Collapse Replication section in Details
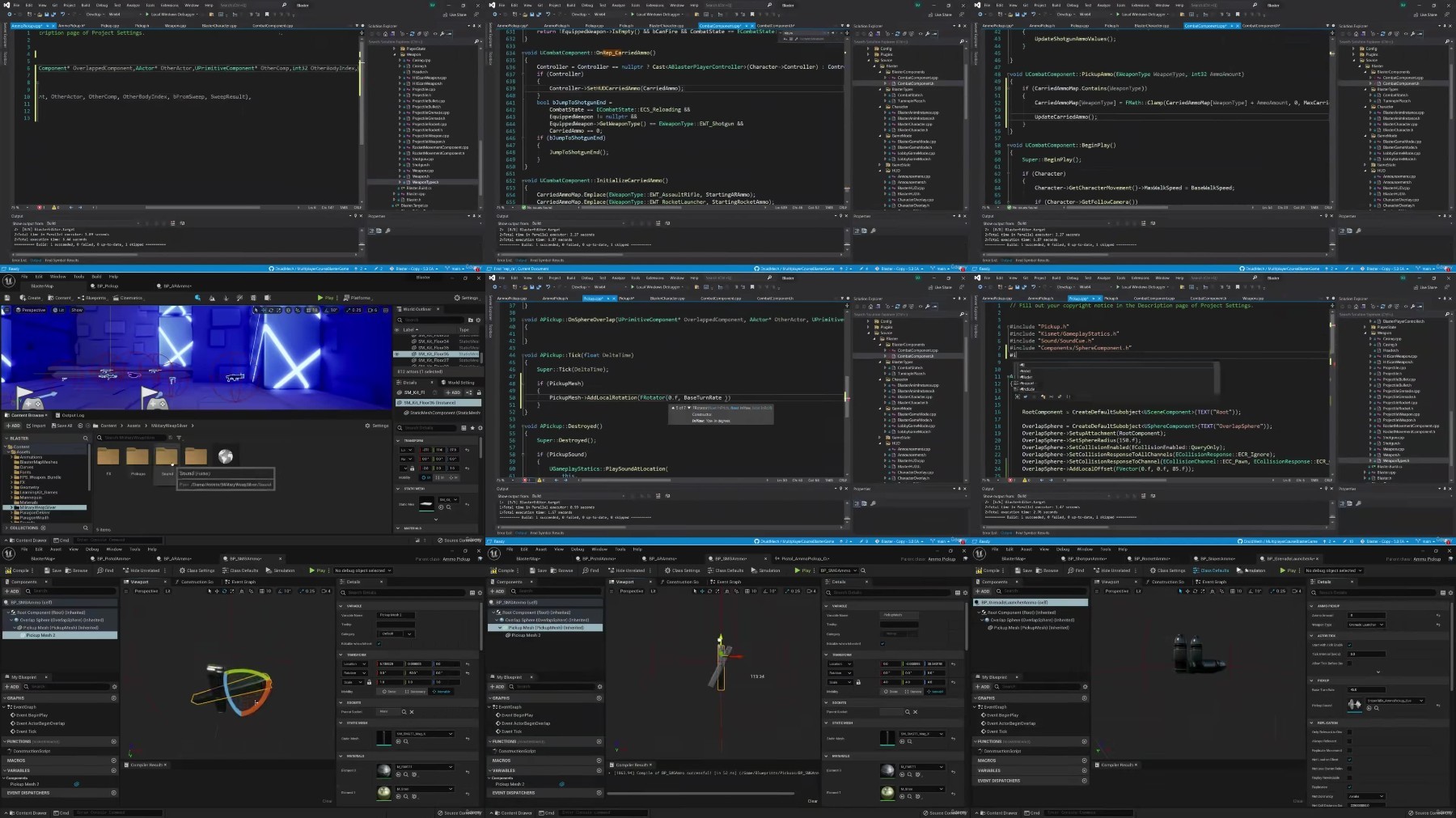The width and height of the screenshot is (1456, 818). pyautogui.click(x=1311, y=723)
